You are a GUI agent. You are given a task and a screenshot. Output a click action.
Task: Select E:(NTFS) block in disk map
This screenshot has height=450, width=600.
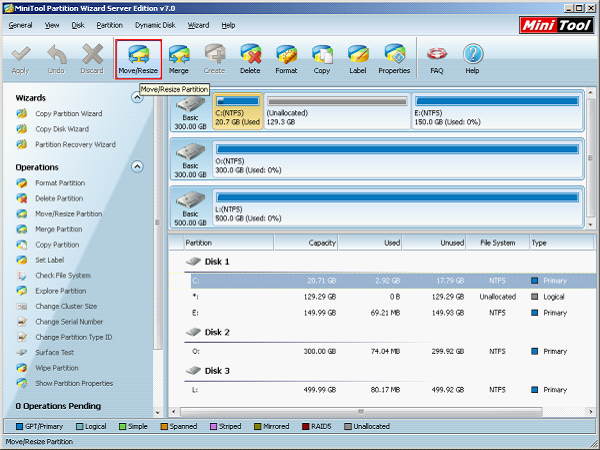pos(497,111)
